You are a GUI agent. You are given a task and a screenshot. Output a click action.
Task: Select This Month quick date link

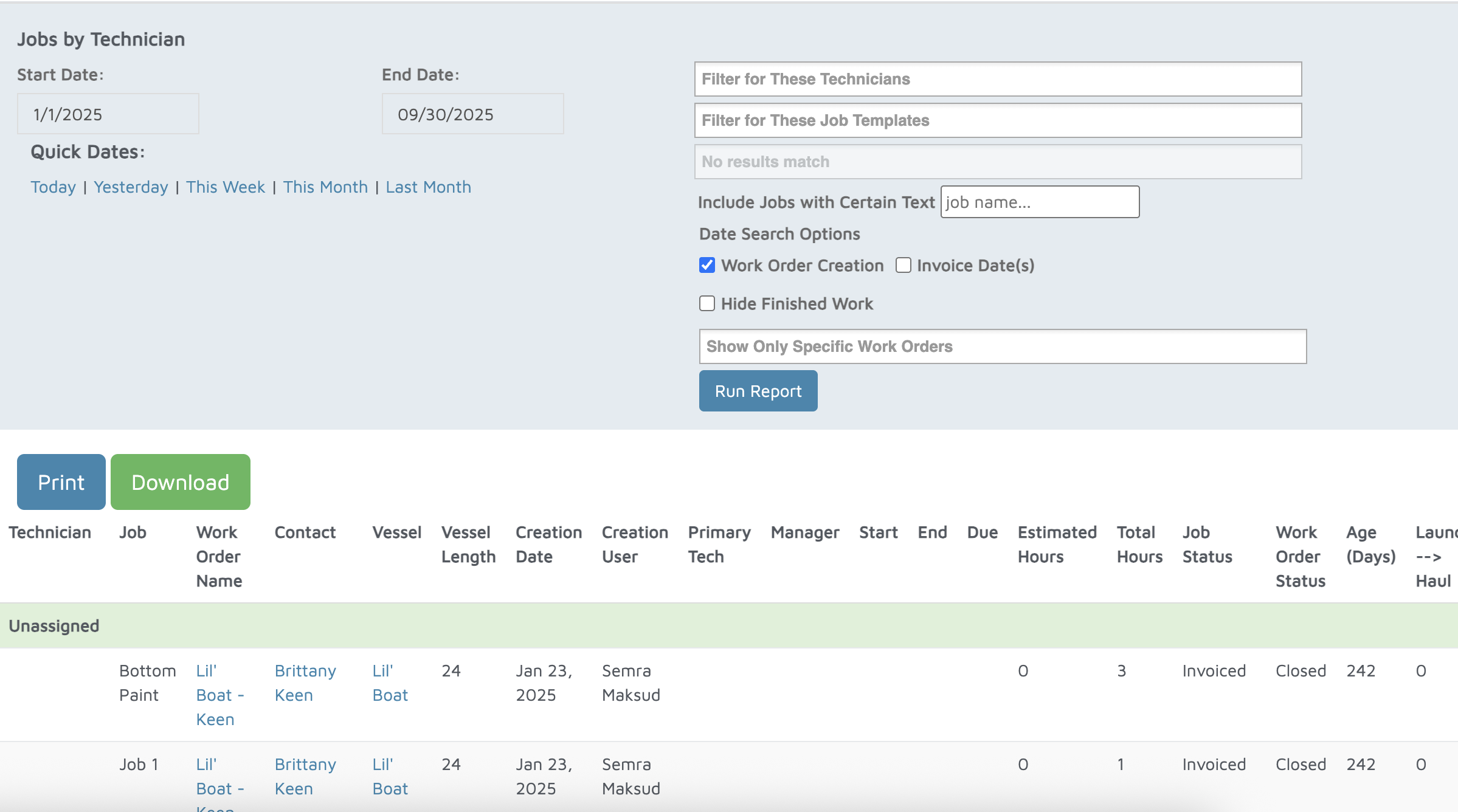click(325, 187)
